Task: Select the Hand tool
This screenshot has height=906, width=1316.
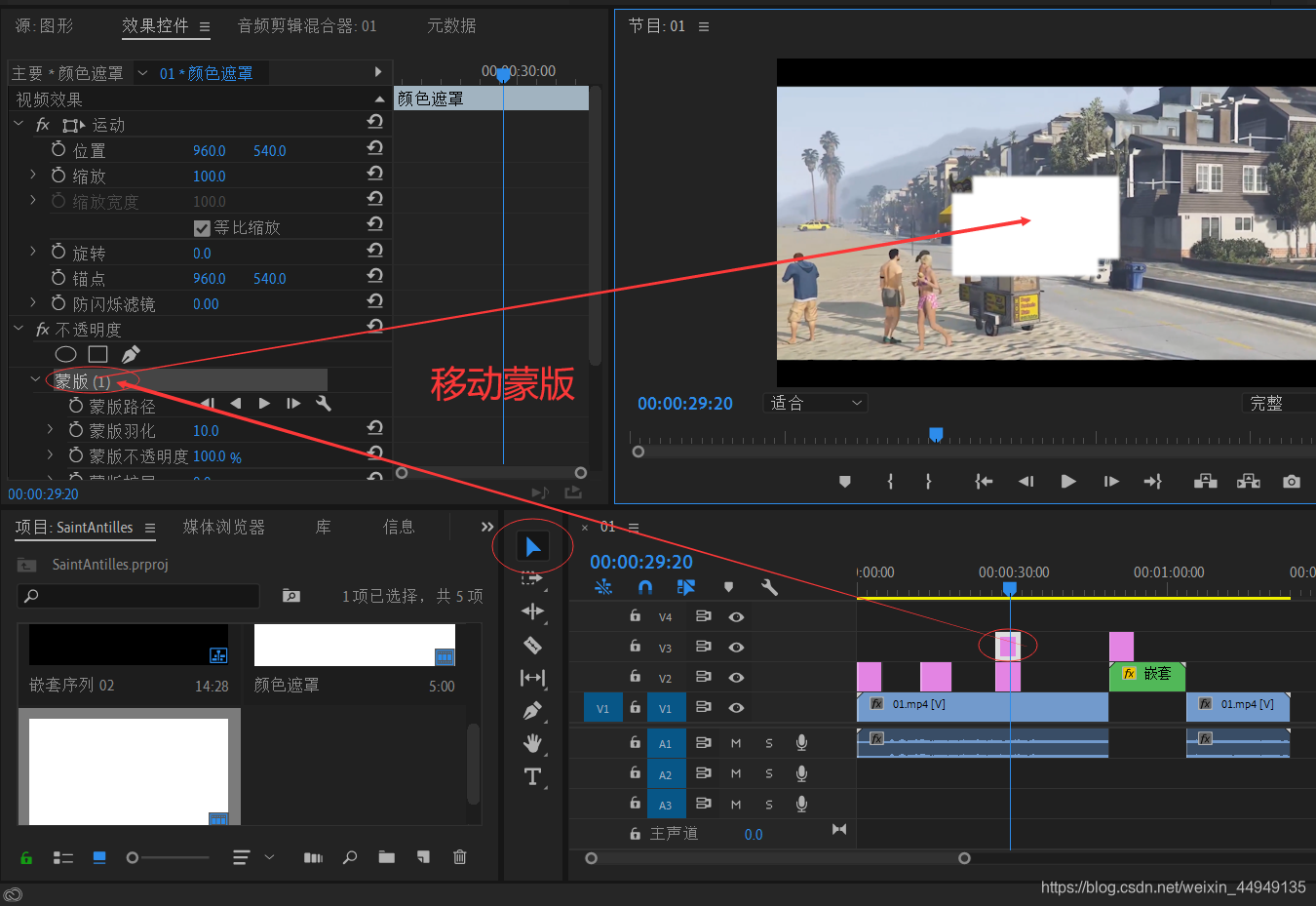Action: pos(532,744)
